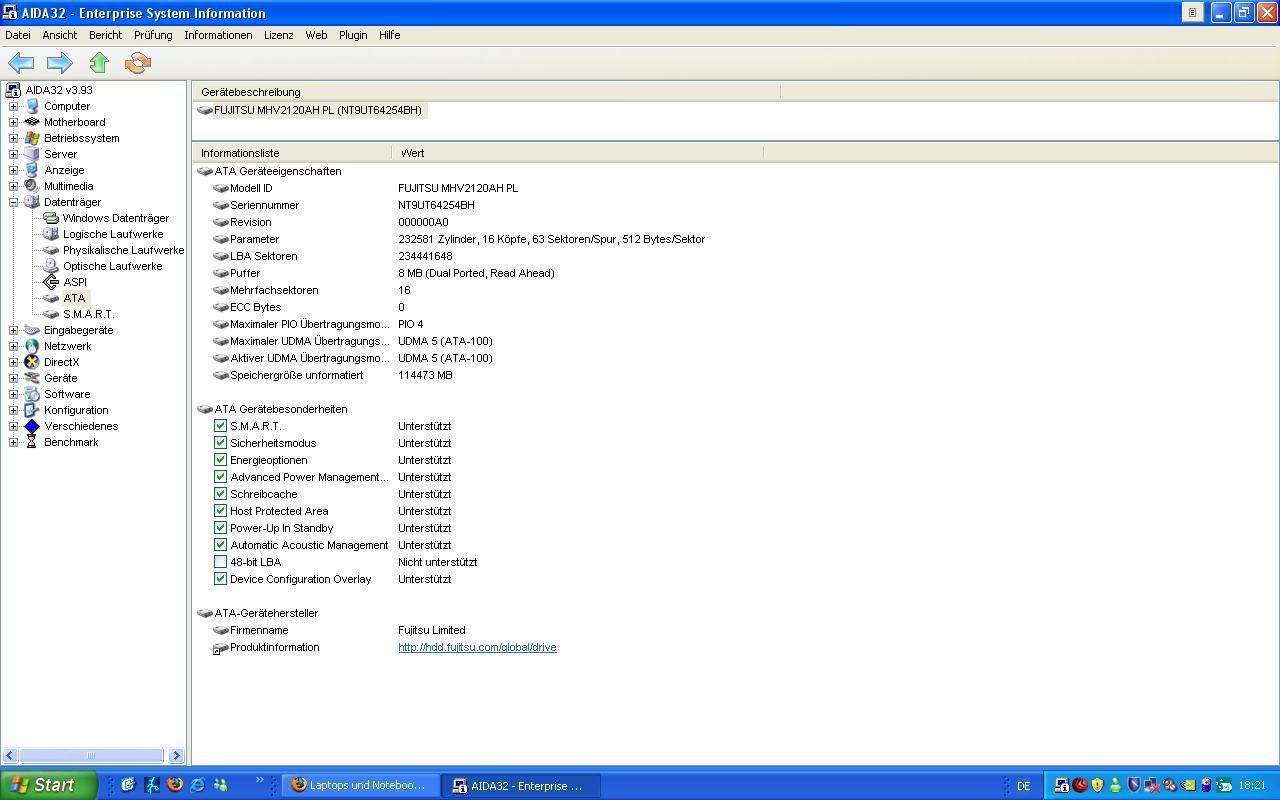Toggle the Host Protected Area checkbox

click(220, 511)
